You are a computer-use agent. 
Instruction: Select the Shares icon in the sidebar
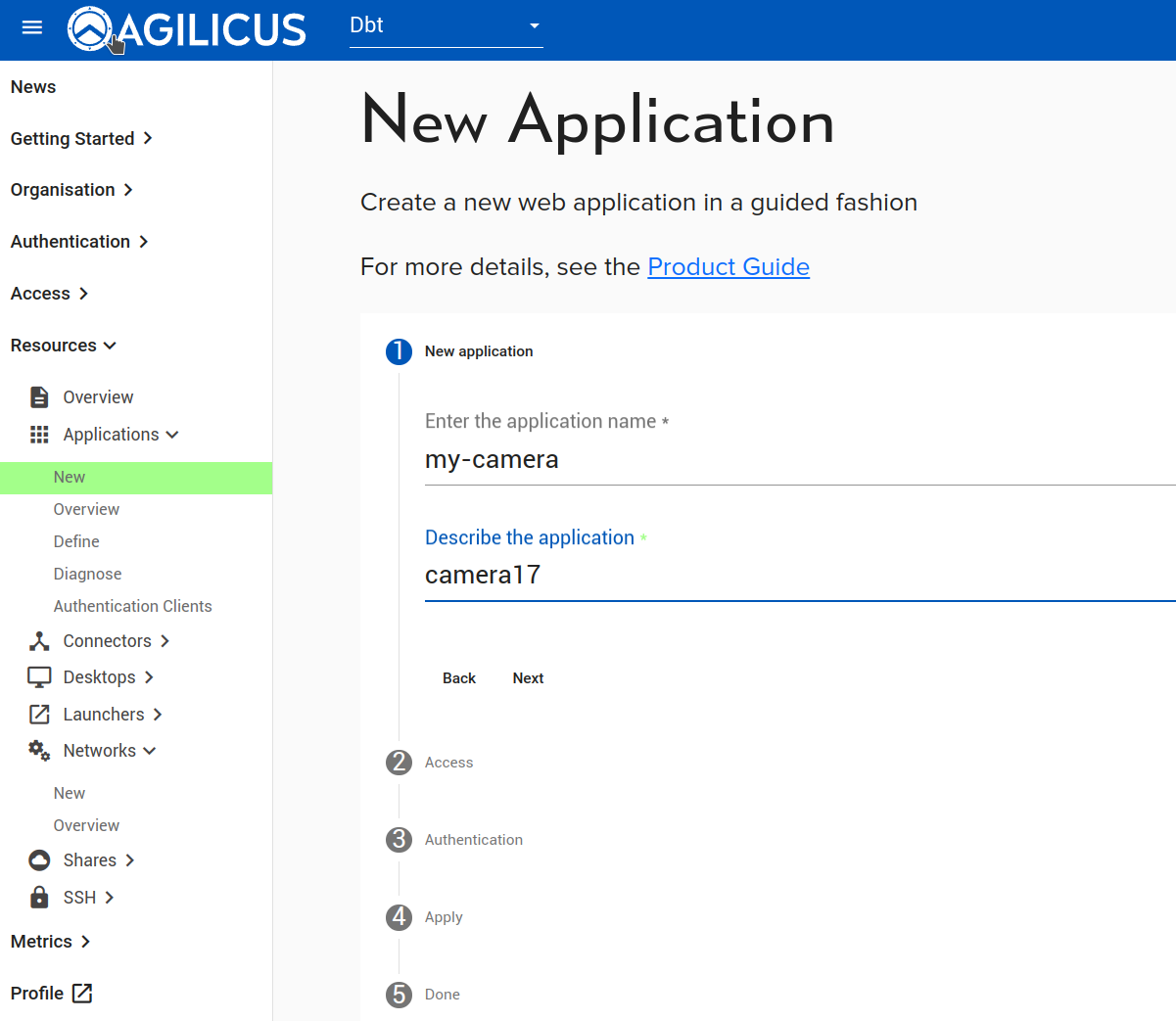pos(39,859)
